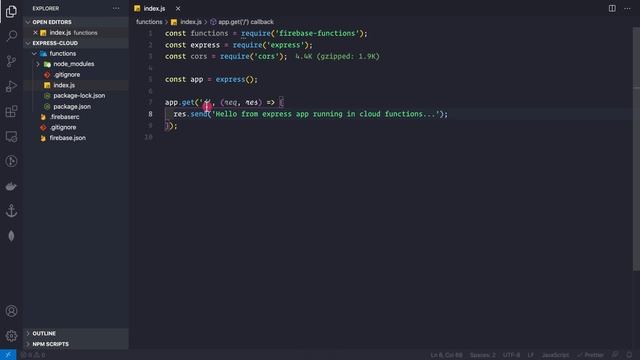
Task: Open the .firebaserc file
Action: click(x=64, y=117)
